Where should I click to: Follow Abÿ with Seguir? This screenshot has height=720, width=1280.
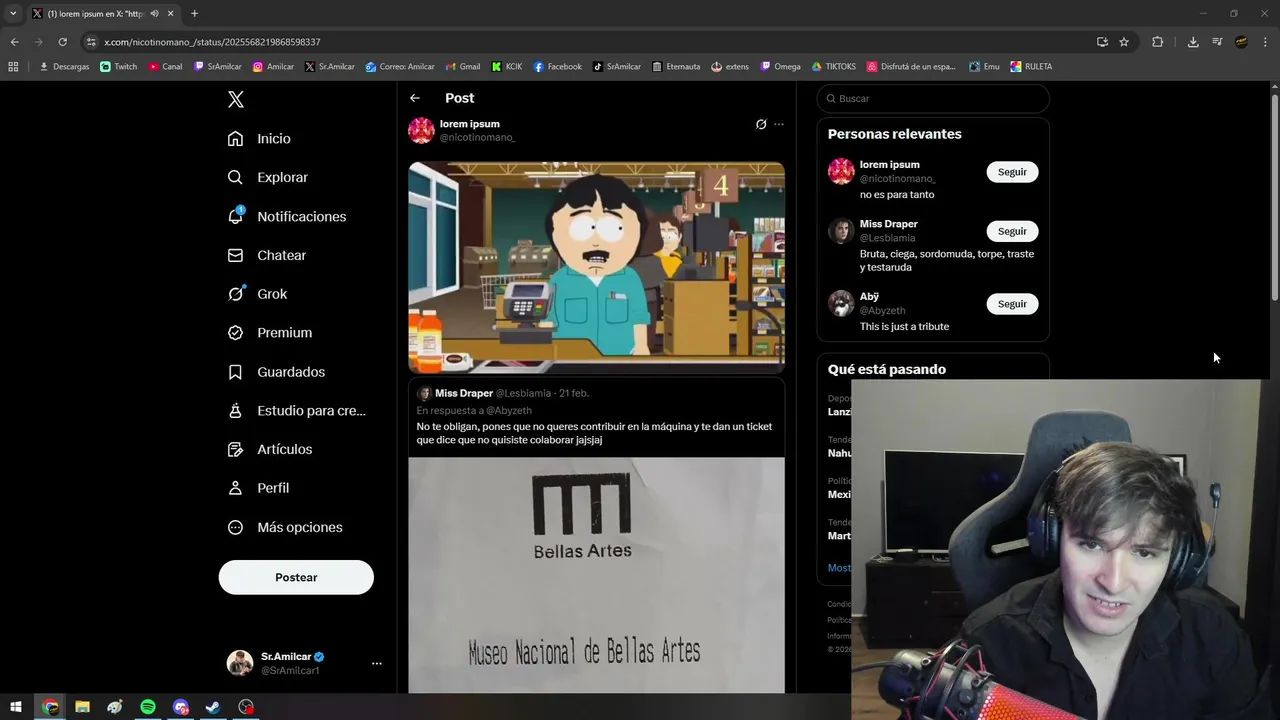(1012, 304)
